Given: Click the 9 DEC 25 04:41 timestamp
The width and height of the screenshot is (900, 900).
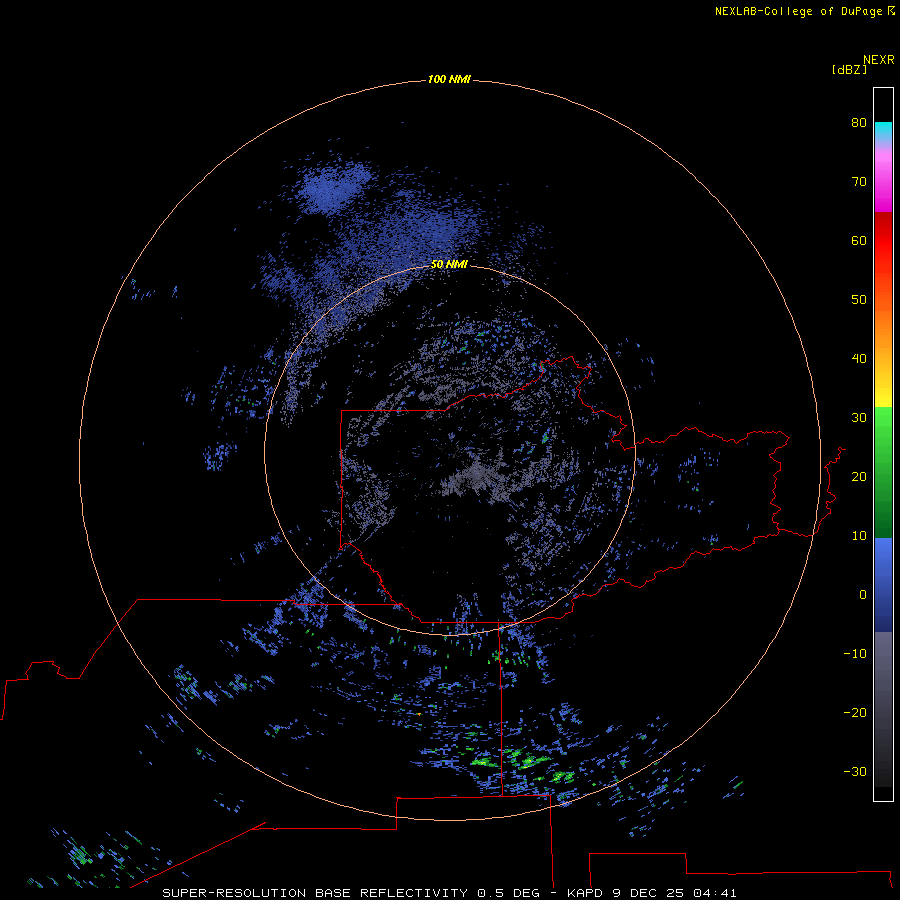Looking at the screenshot, I should pyautogui.click(x=674, y=893).
